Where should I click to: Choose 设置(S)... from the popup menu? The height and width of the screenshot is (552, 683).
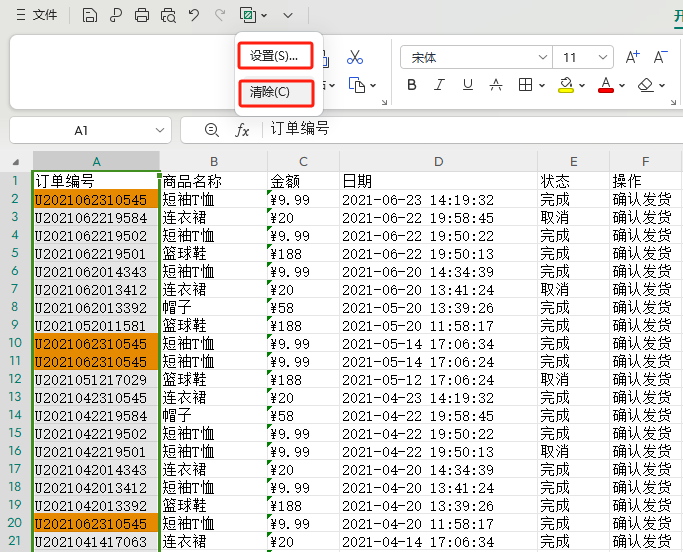pyautogui.click(x=275, y=55)
